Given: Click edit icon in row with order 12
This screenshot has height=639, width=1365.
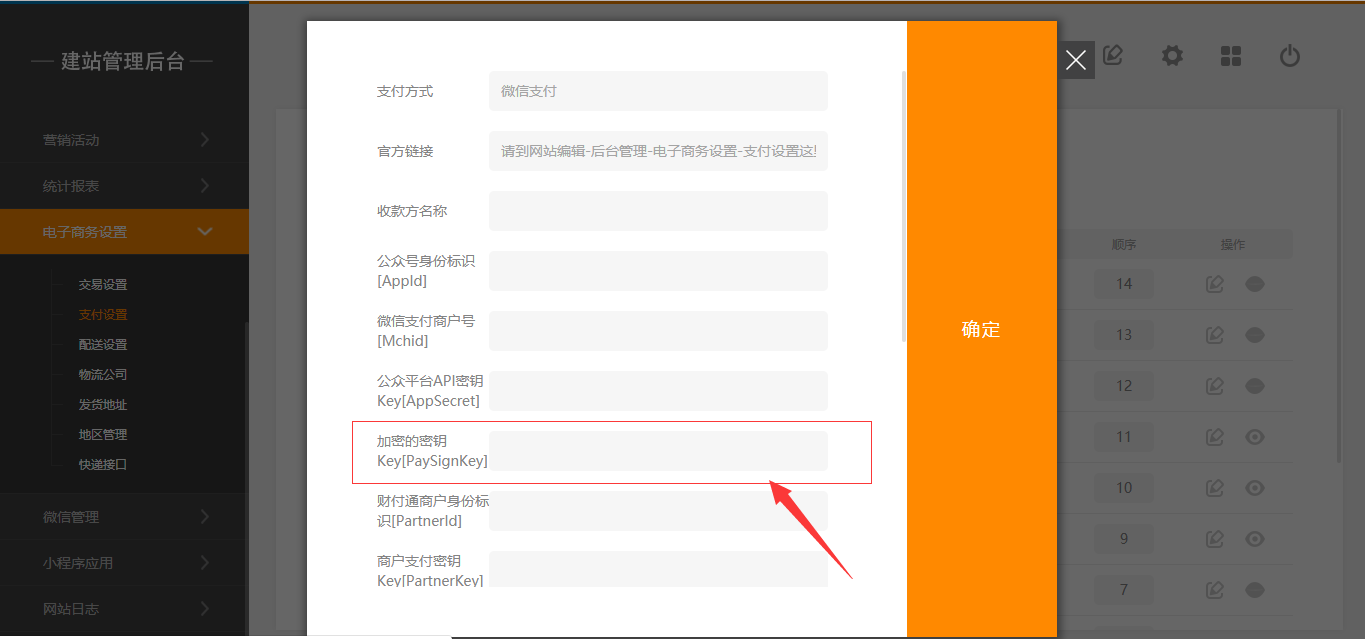Looking at the screenshot, I should [x=1215, y=386].
